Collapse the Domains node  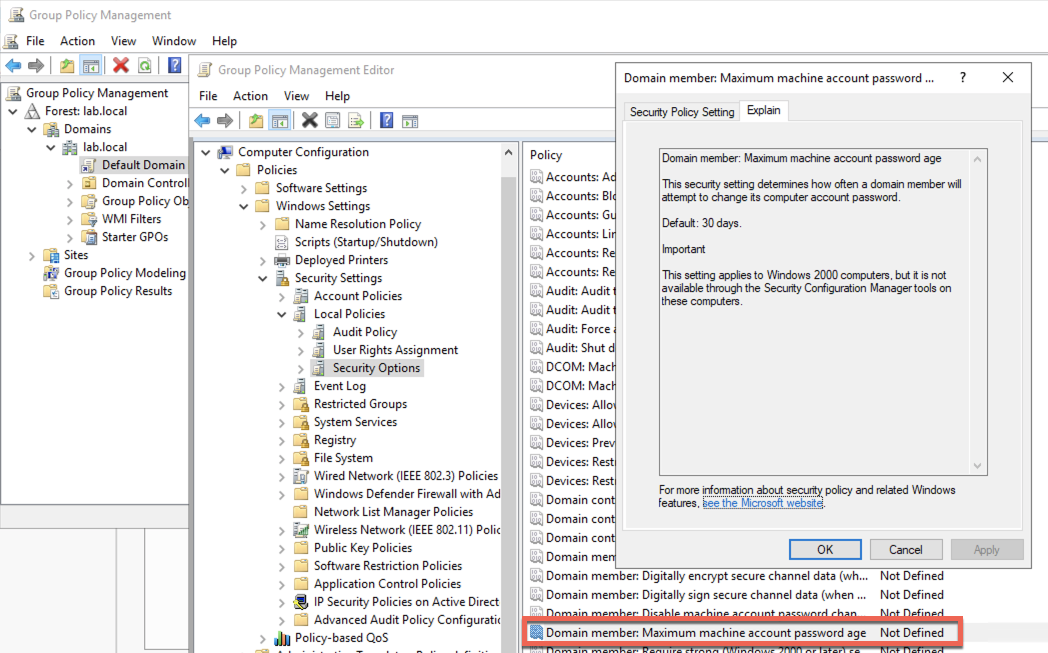point(31,129)
